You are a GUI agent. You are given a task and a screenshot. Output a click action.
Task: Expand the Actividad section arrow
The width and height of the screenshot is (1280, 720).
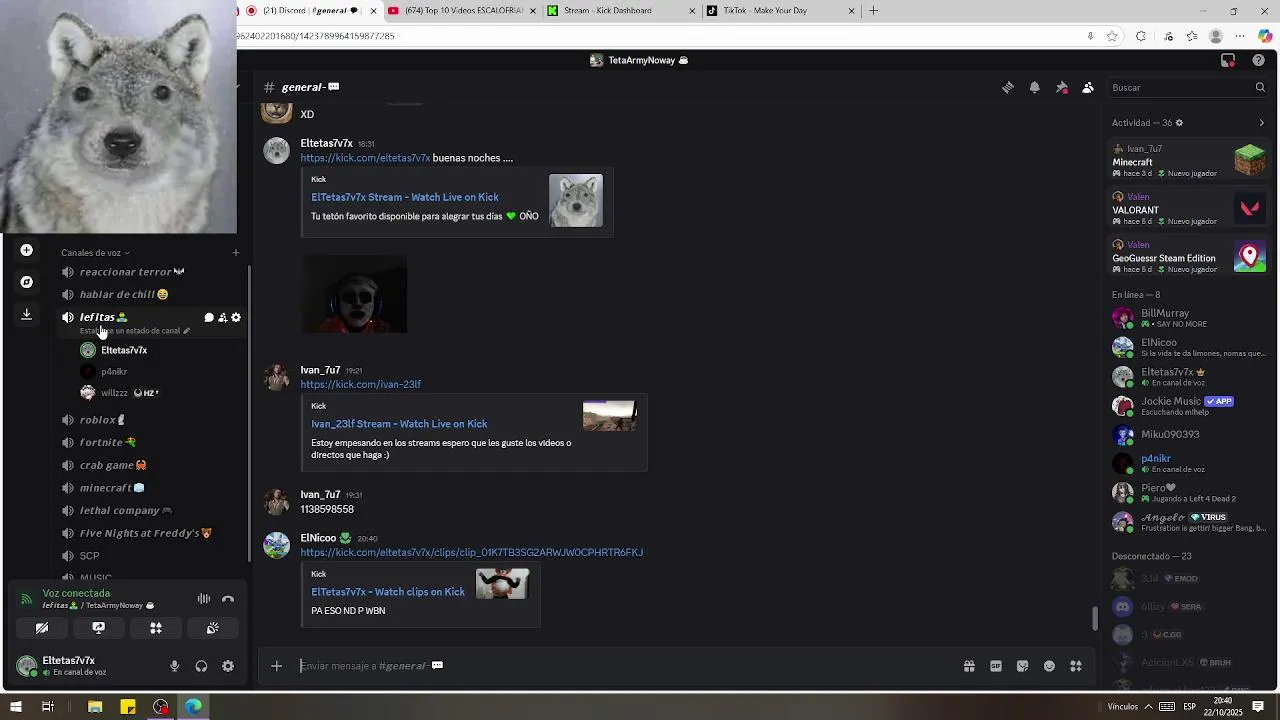pyautogui.click(x=1261, y=123)
